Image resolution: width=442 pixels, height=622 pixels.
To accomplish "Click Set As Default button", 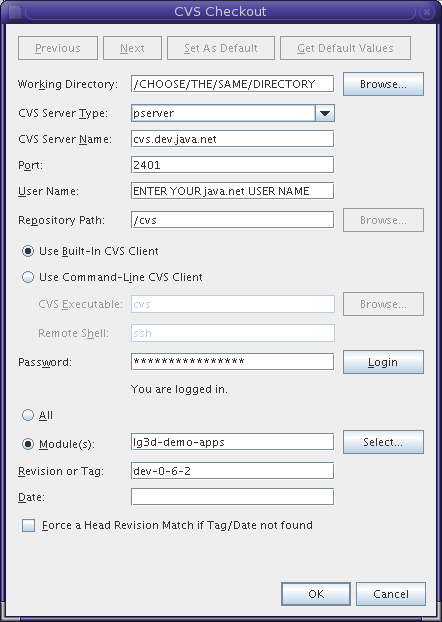I will tap(221, 48).
